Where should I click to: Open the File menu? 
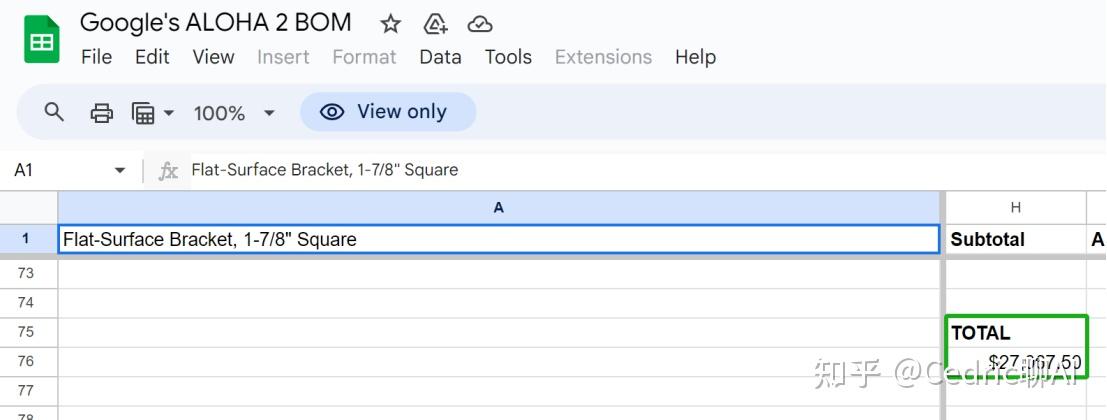(x=96, y=57)
